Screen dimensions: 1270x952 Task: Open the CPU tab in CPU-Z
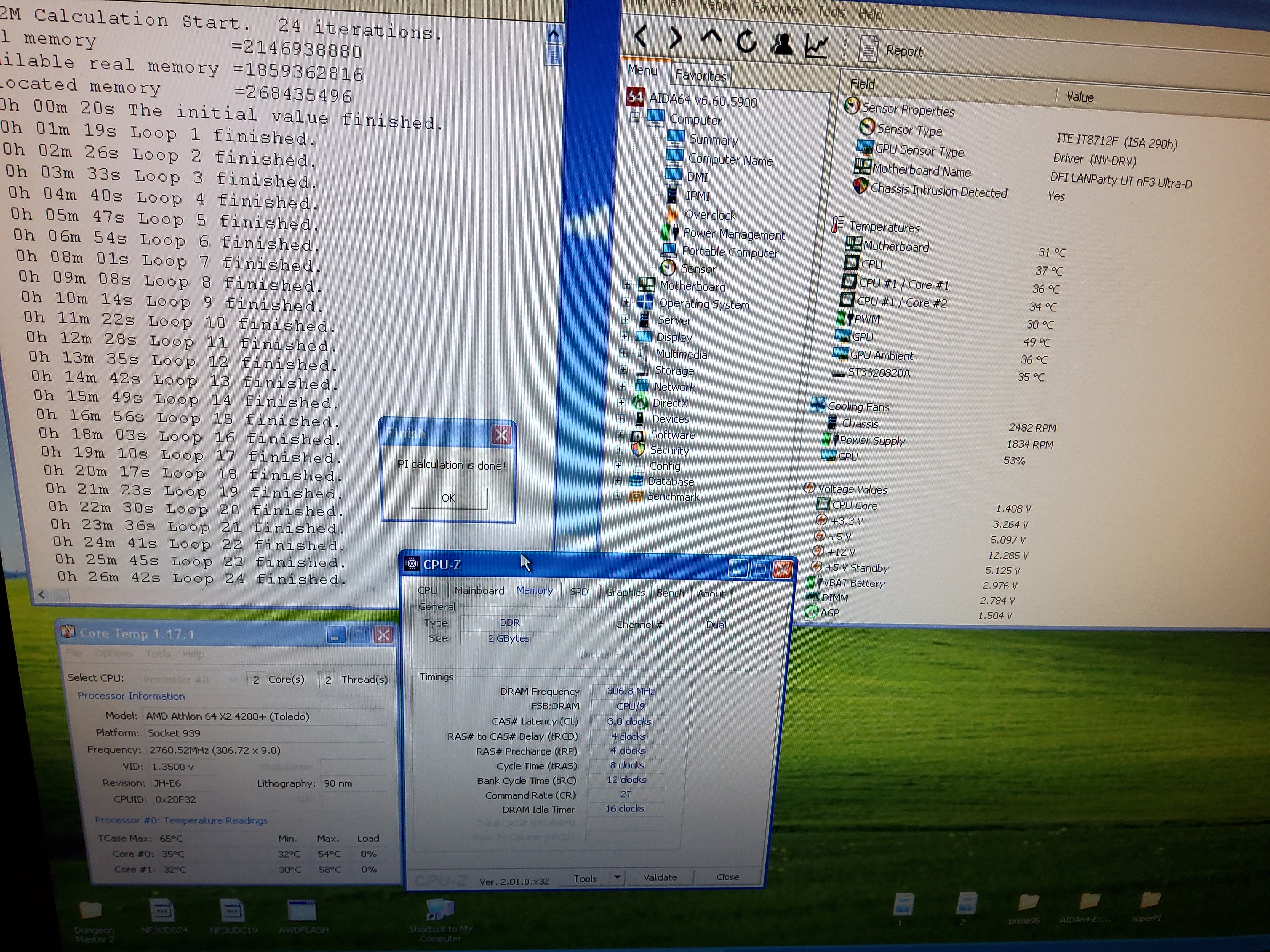[x=428, y=590]
